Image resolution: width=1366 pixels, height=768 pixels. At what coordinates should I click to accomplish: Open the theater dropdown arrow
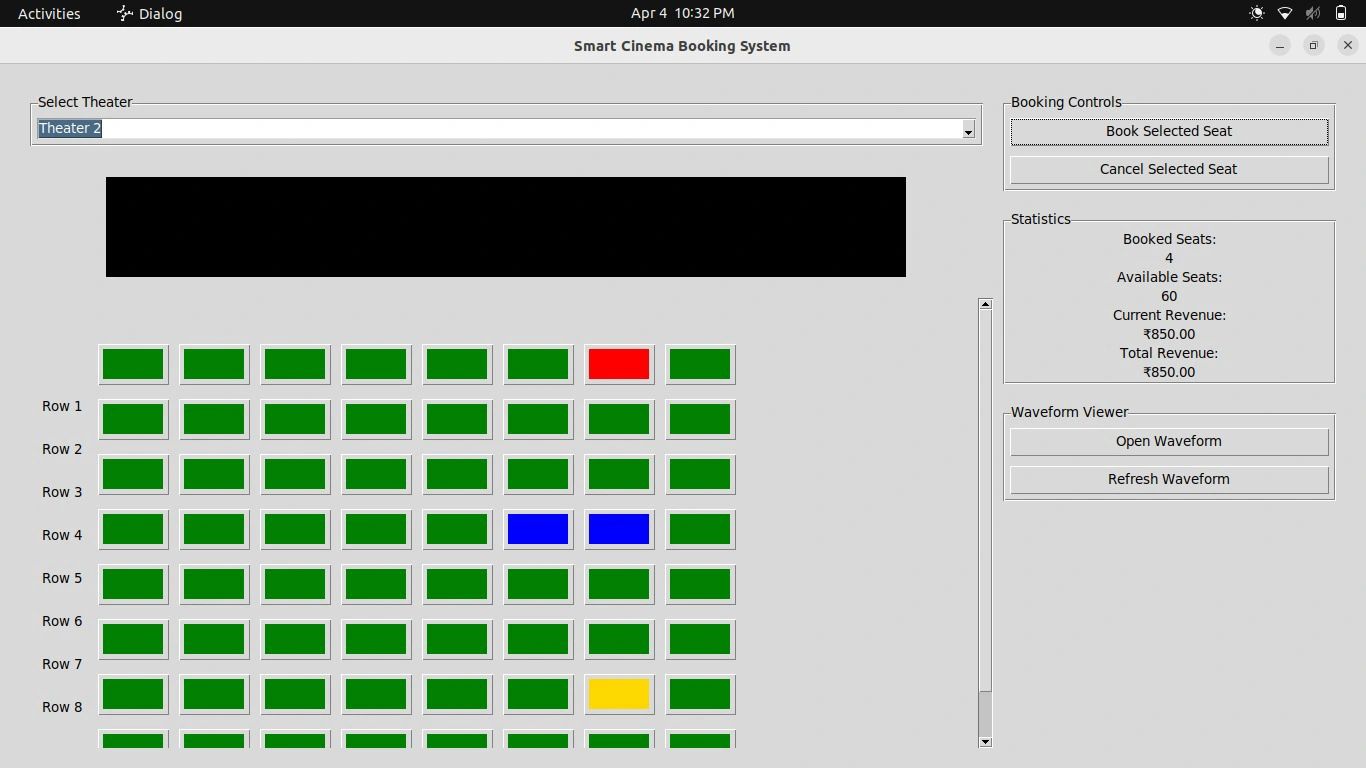pyautogui.click(x=968, y=130)
